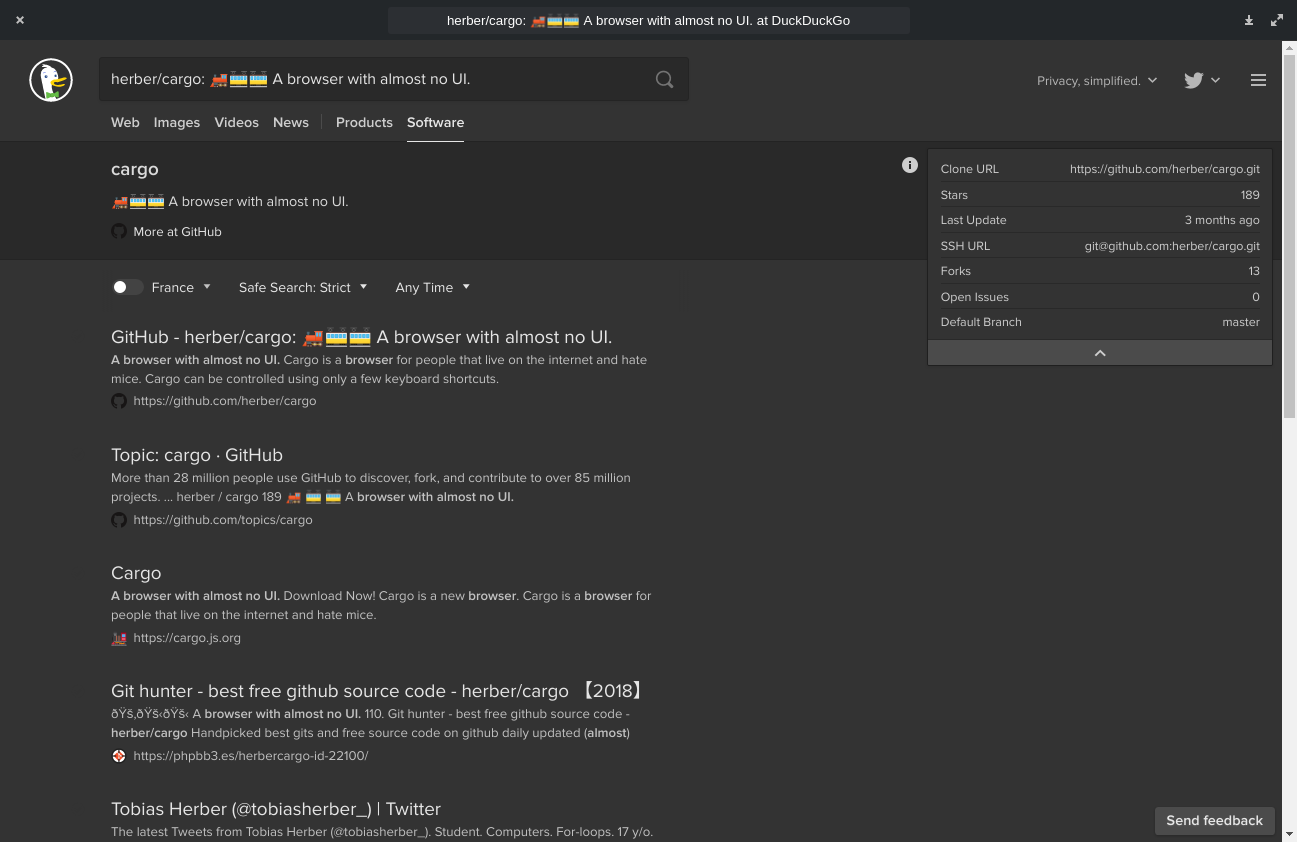This screenshot has height=842, width=1297.
Task: Click the GitHub favicon beside github.com/herber/cargo
Action: click(x=119, y=401)
